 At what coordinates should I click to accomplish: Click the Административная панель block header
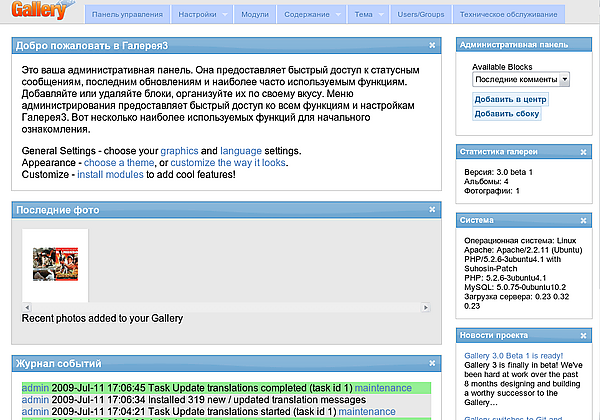524,45
